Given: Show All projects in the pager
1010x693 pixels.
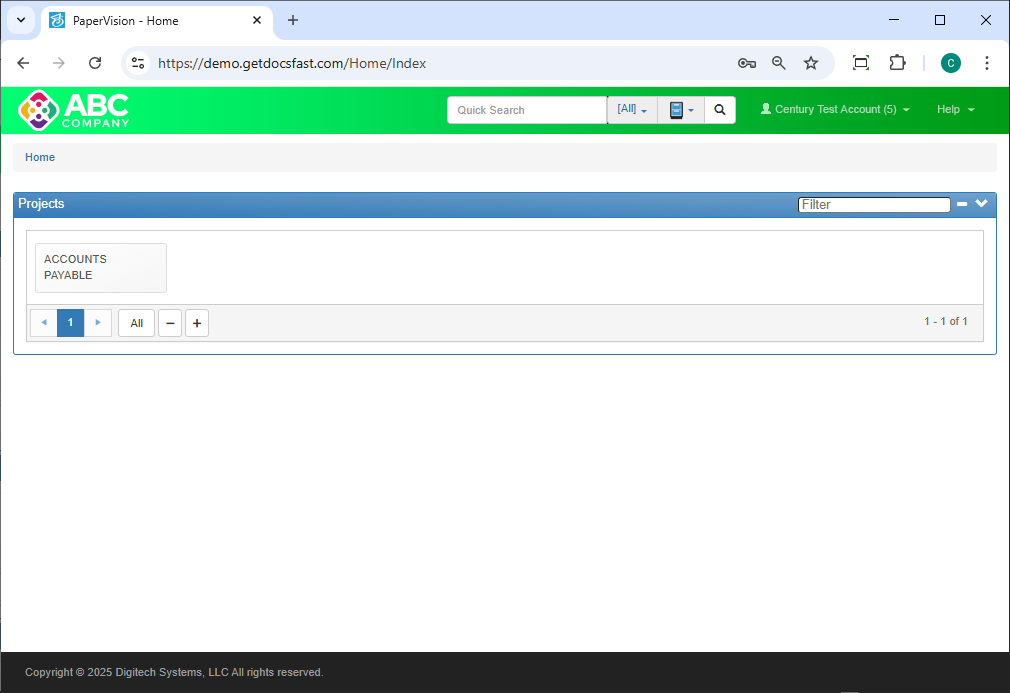Looking at the screenshot, I should [136, 323].
